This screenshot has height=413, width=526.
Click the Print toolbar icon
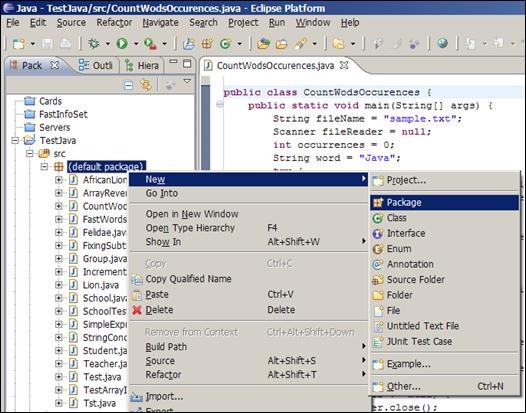[x=66, y=44]
